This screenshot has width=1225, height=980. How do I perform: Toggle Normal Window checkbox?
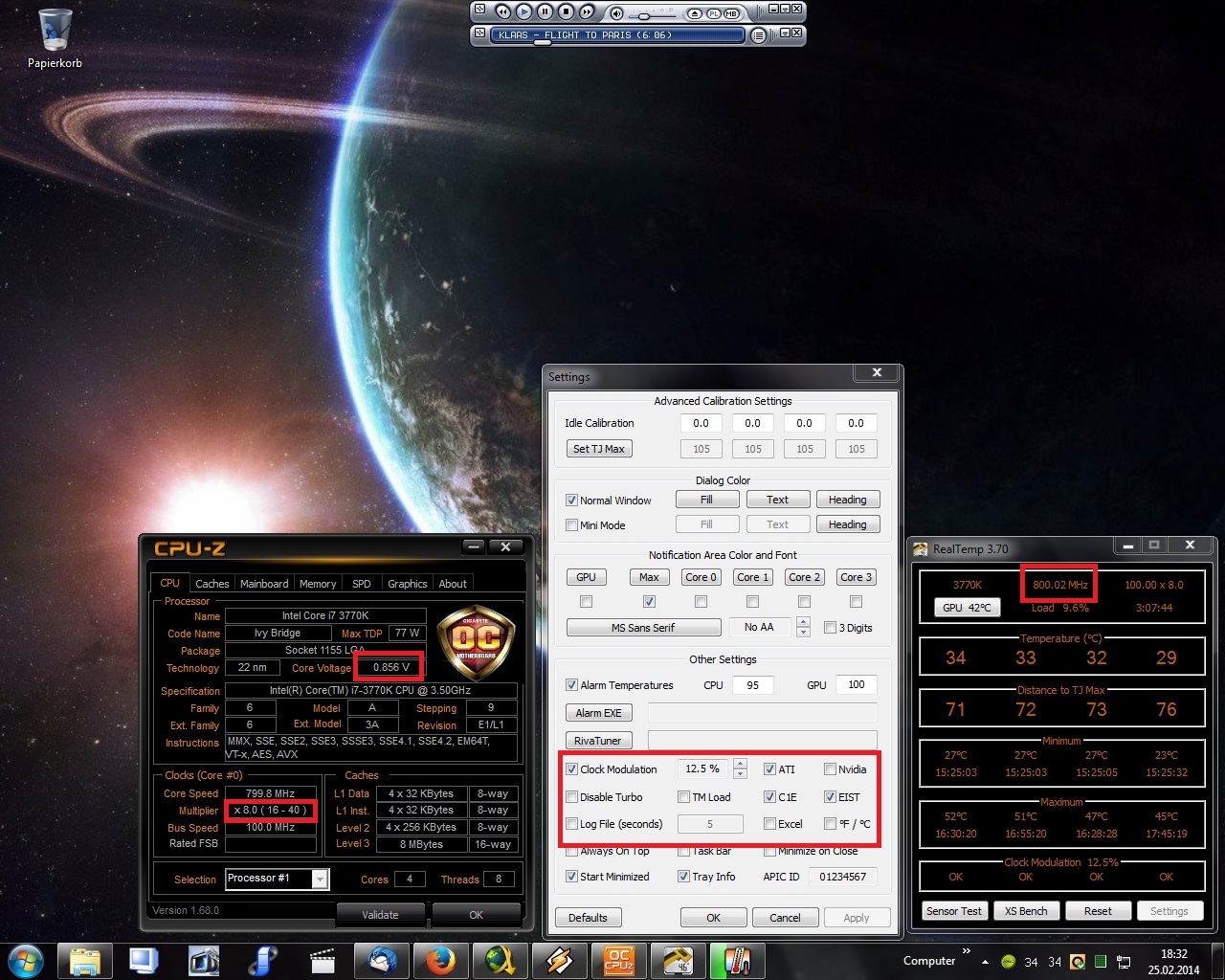[571, 501]
